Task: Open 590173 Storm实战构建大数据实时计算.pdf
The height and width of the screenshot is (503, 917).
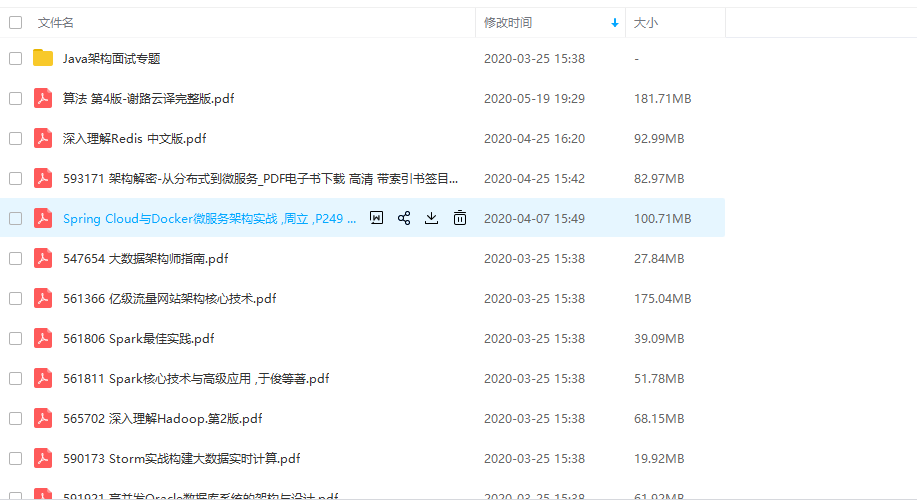Action: point(181,459)
